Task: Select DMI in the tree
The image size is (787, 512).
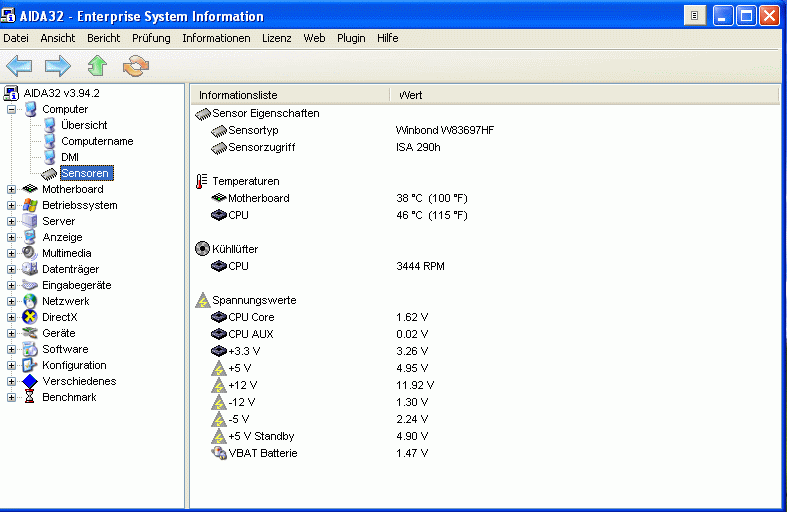Action: pyautogui.click(x=70, y=157)
